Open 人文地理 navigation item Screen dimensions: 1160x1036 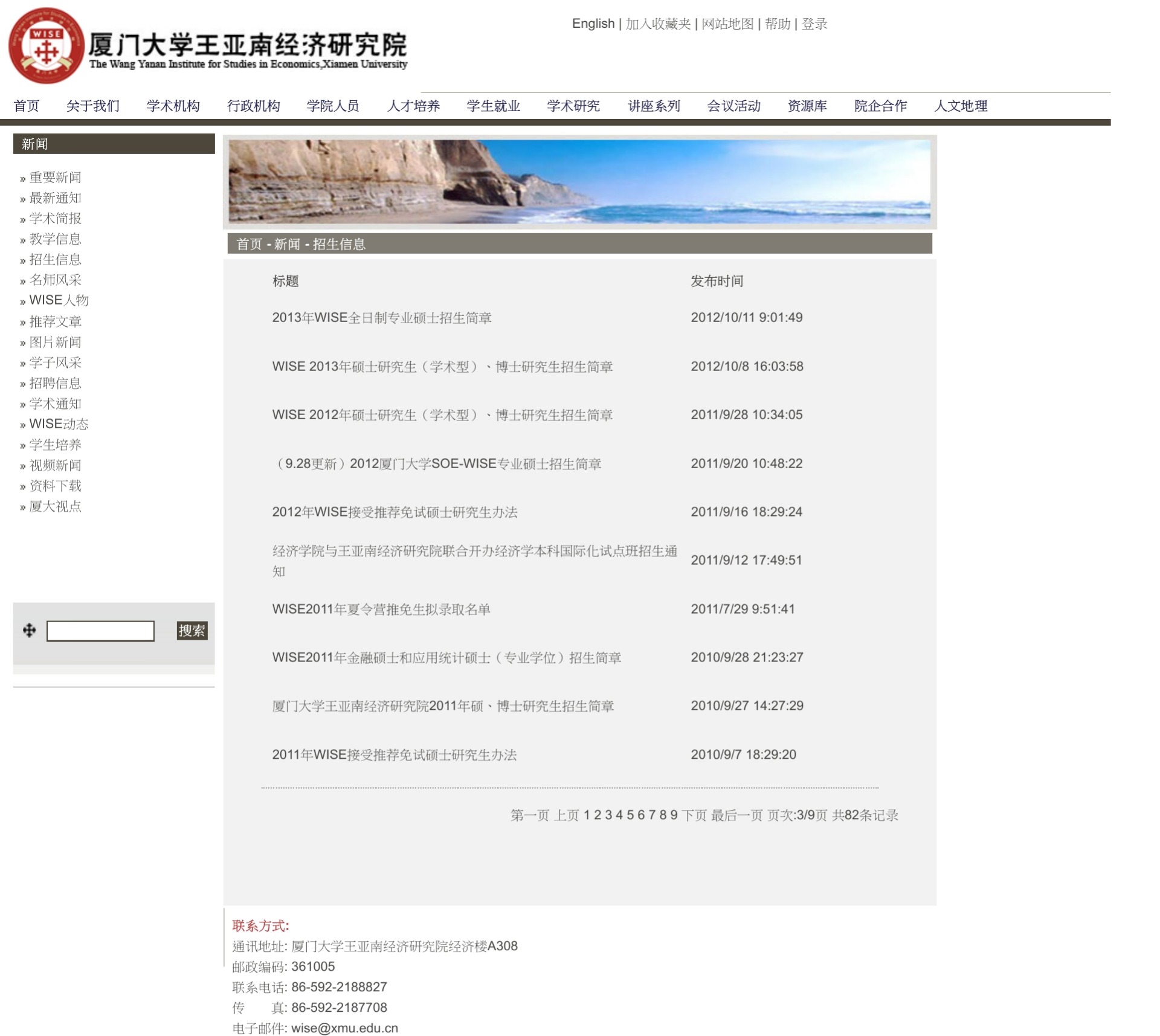961,106
